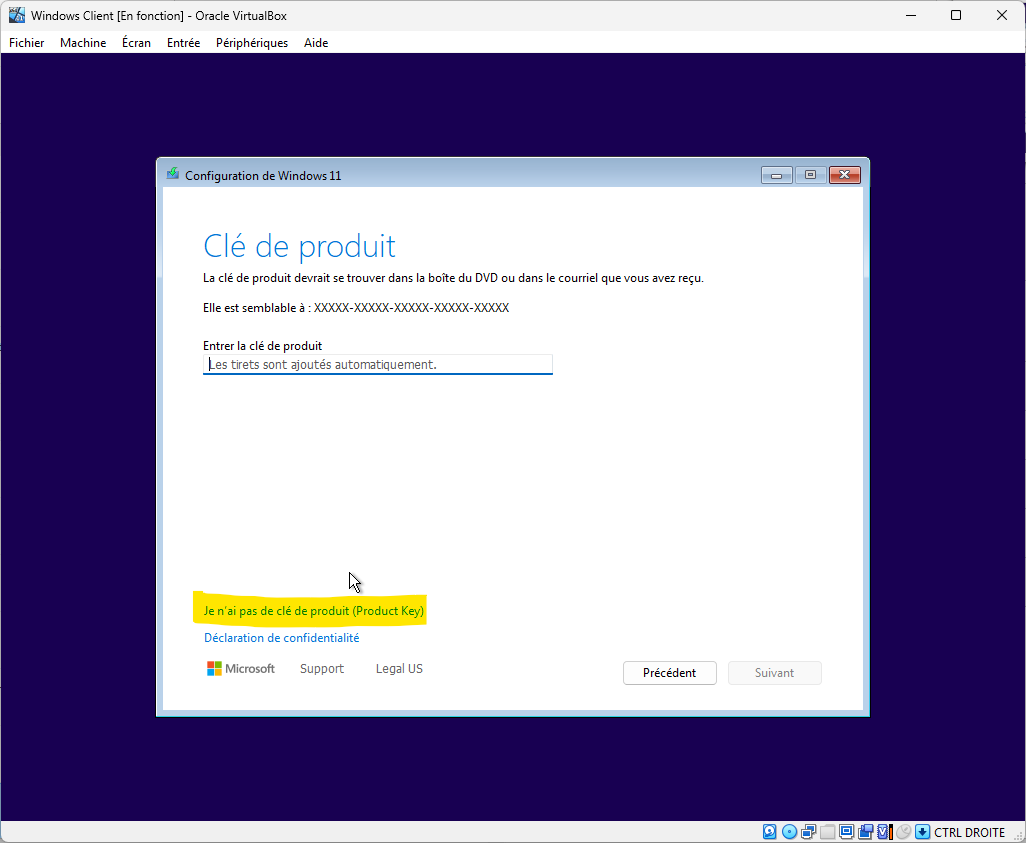The height and width of the screenshot is (843, 1026).
Task: Click the "Clé de produit" heading
Action: coord(299,246)
